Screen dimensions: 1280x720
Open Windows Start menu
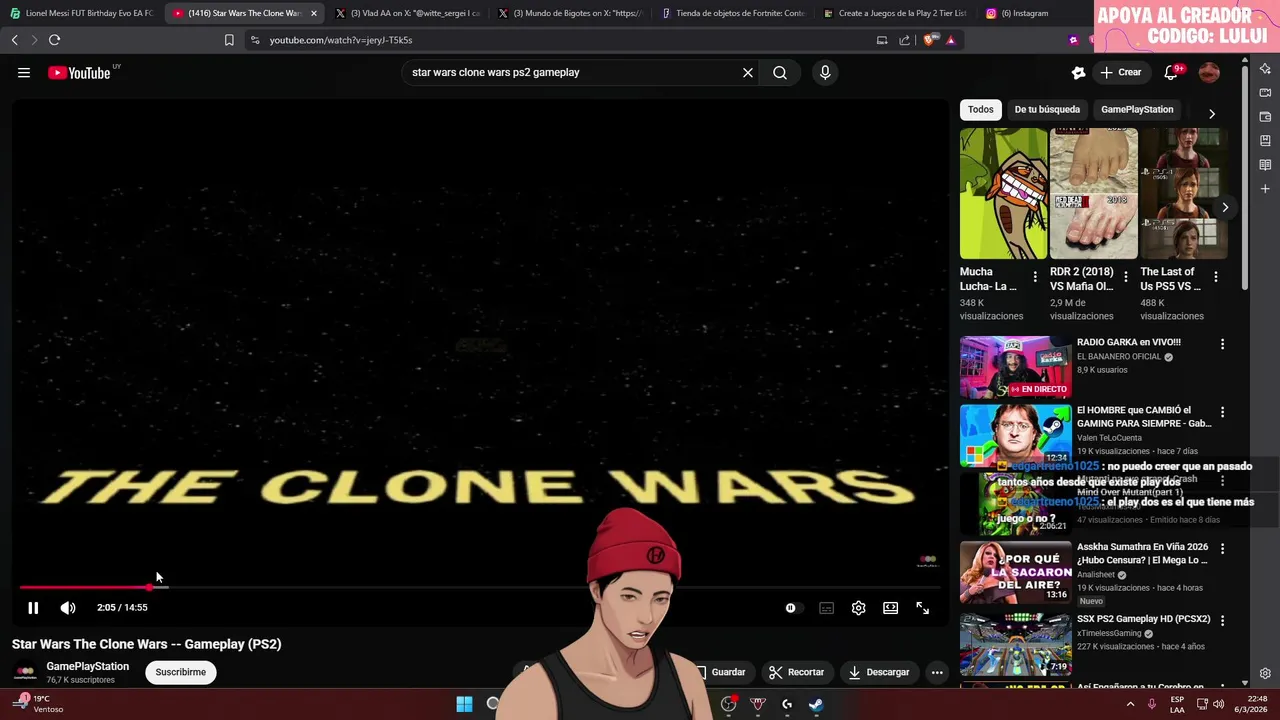pyautogui.click(x=464, y=704)
